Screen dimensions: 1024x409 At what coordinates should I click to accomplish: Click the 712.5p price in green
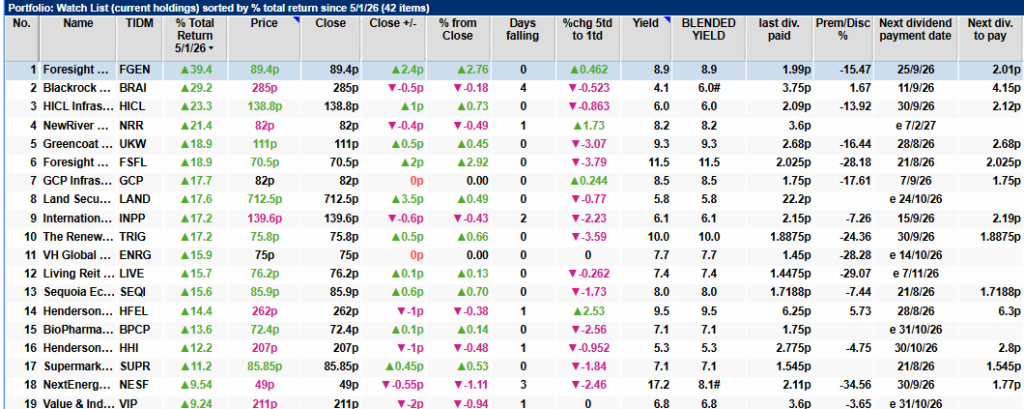point(264,197)
